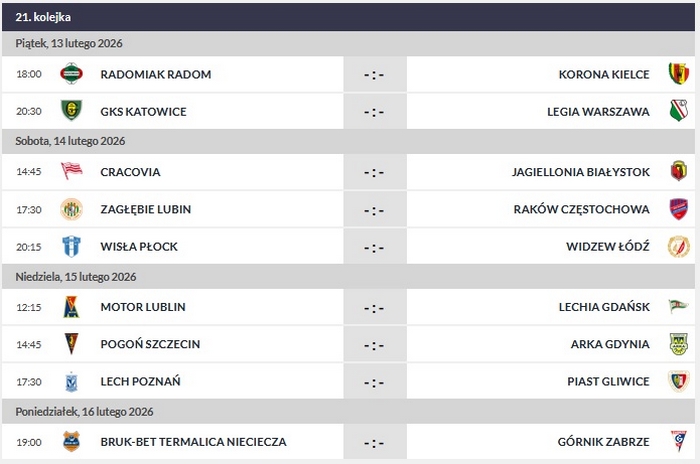The image size is (700, 464).
Task: Click the Widzew Łódź club crest
Action: [x=679, y=246]
